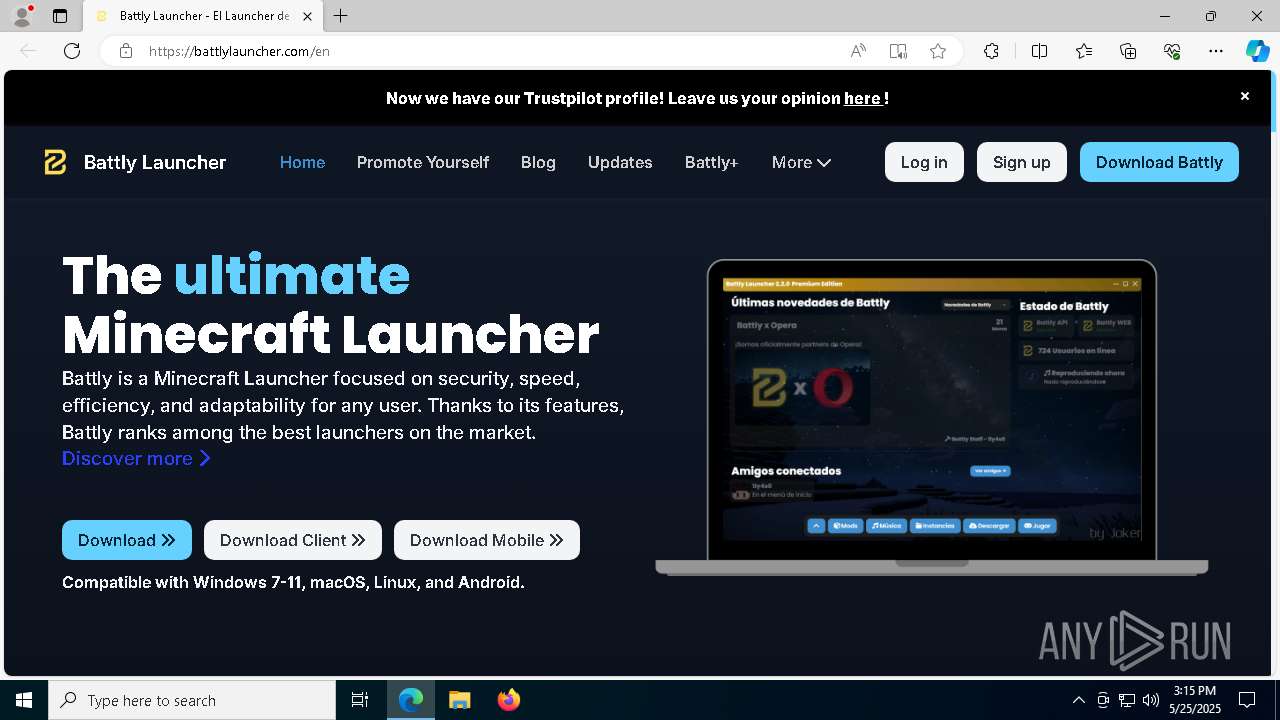
Task: Add page to favorites star icon
Action: pos(938,51)
